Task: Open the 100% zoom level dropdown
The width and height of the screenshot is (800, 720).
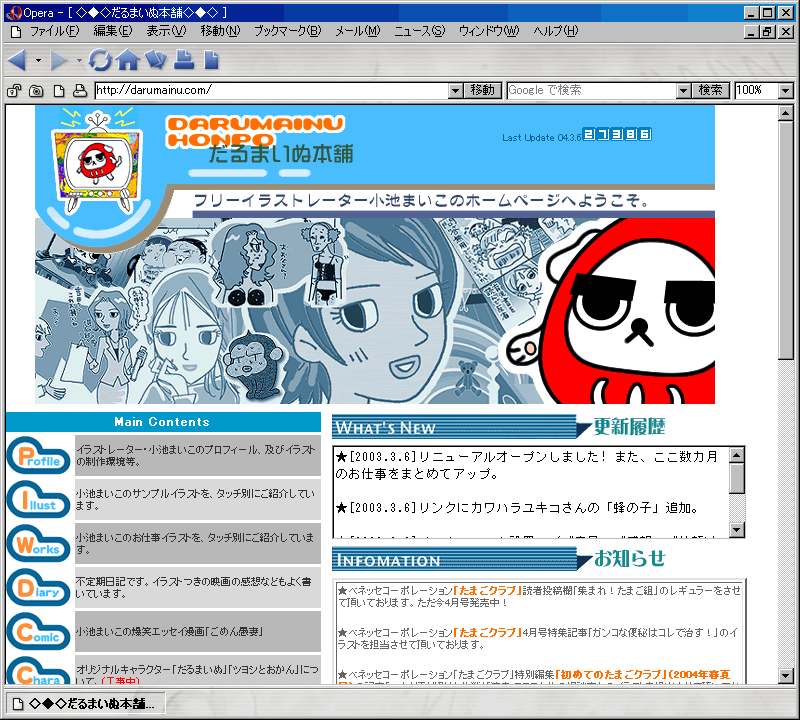Action: 786,91
